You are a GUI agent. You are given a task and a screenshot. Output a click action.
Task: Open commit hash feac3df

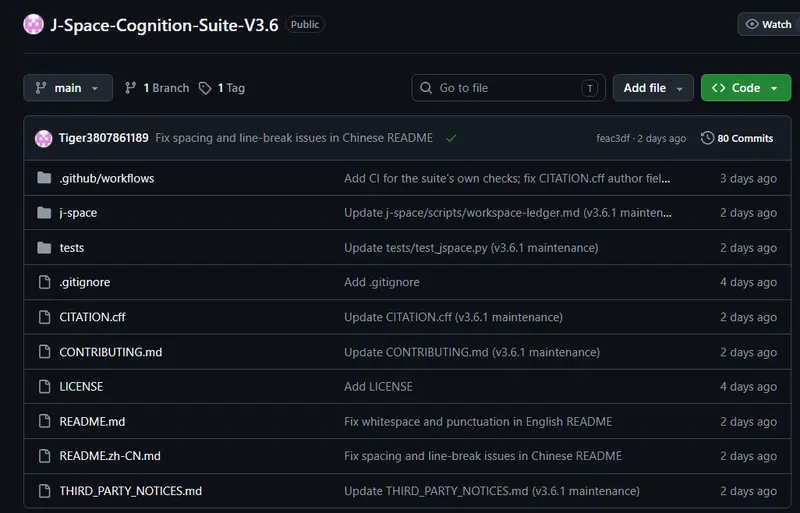point(613,138)
